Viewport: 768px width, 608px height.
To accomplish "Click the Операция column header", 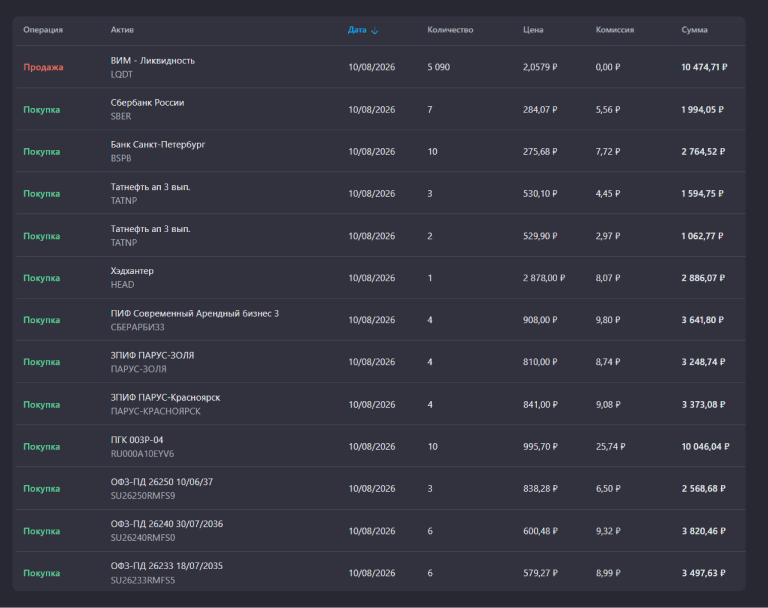I will (x=43, y=30).
